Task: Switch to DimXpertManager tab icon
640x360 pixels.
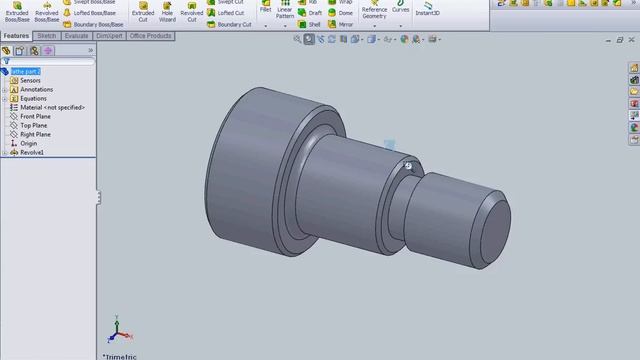Action: (48, 51)
